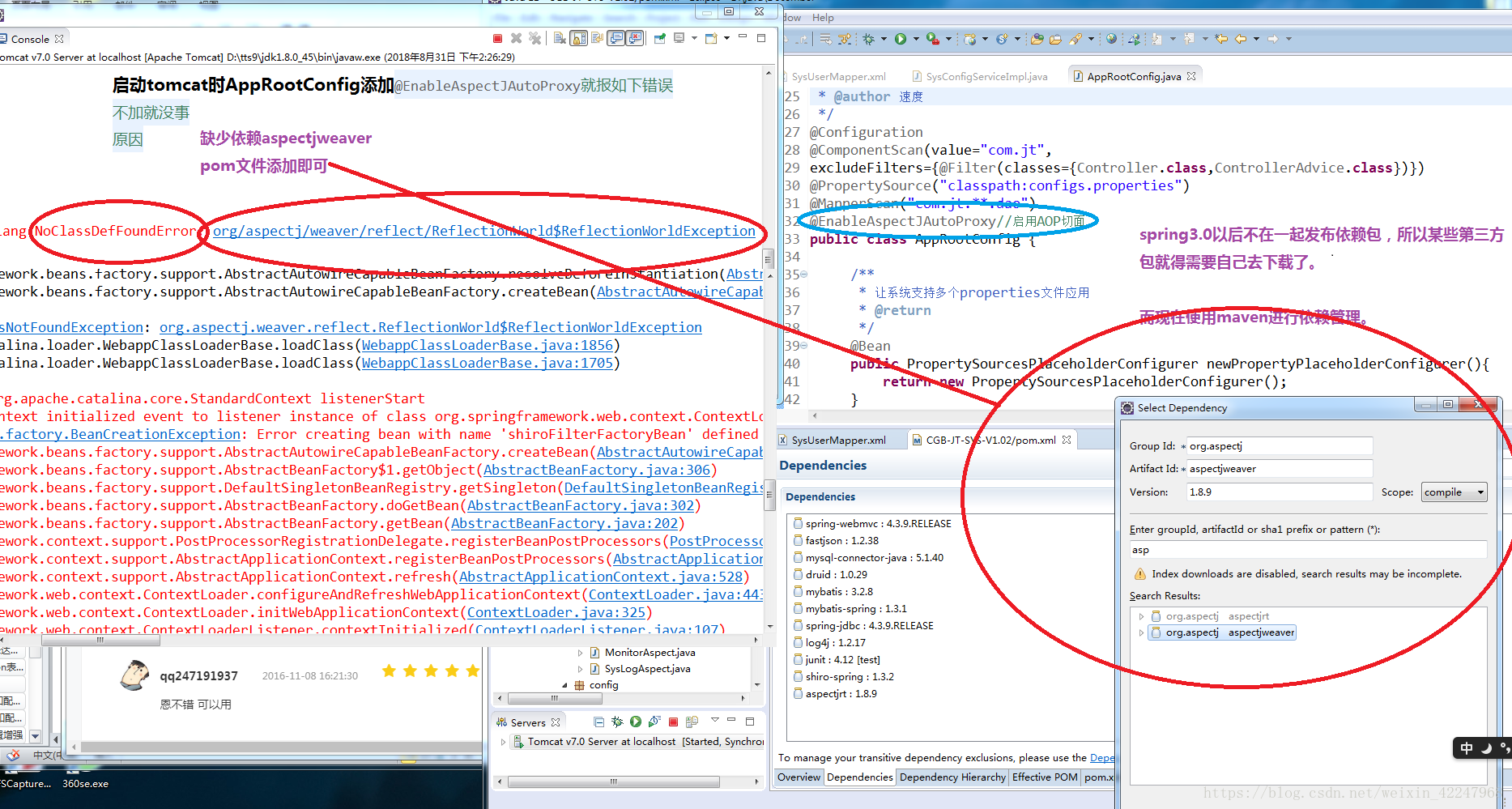Click the Open Type folder icon
Screen dimensions: 1512x809
pos(1037,39)
